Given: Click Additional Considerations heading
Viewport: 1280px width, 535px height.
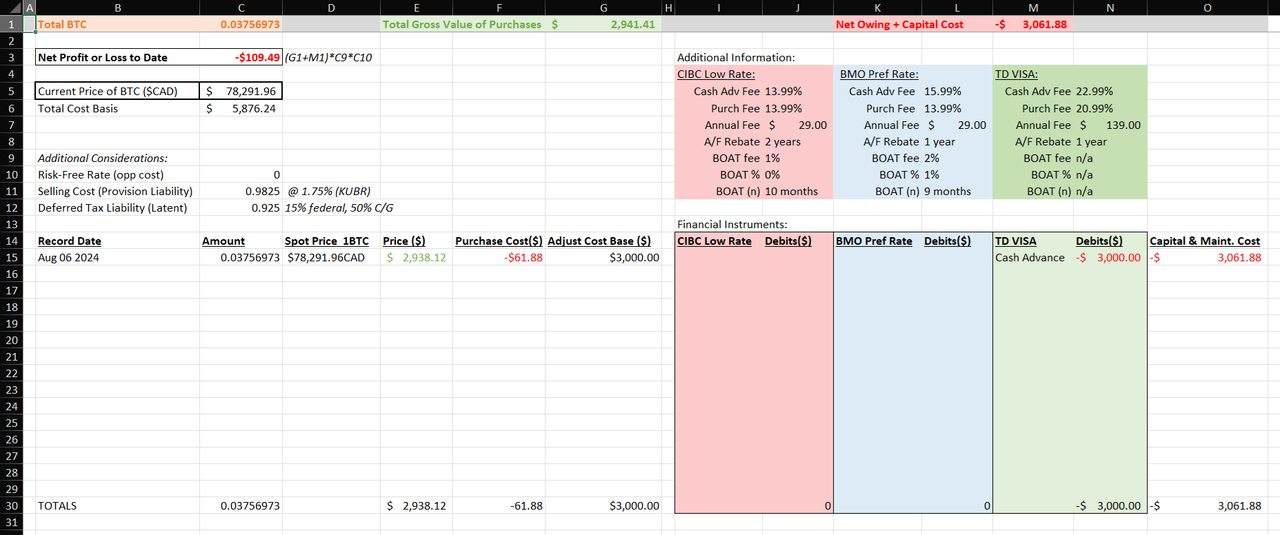Looking at the screenshot, I should pos(103,158).
